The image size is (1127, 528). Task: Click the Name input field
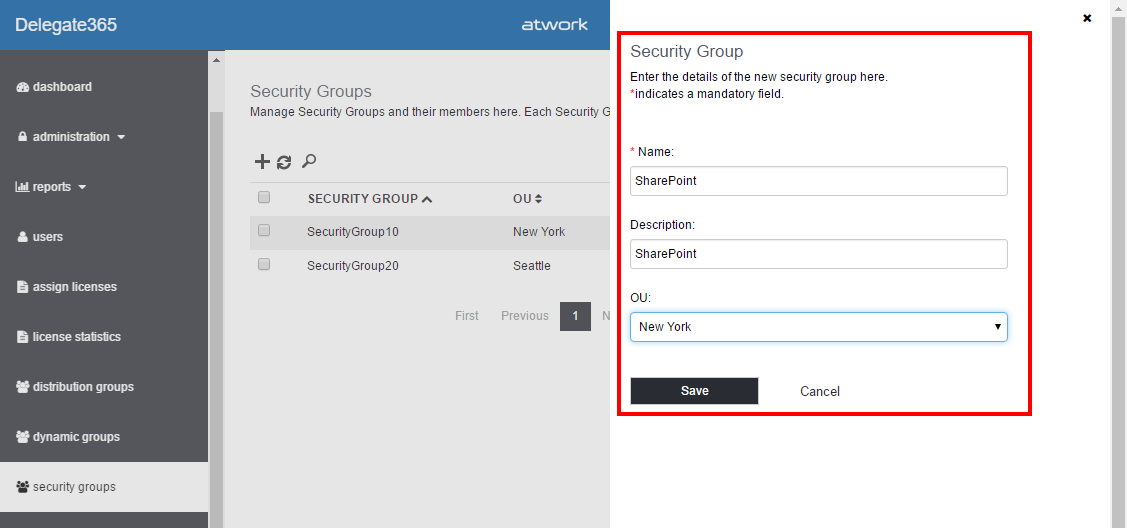tap(818, 181)
